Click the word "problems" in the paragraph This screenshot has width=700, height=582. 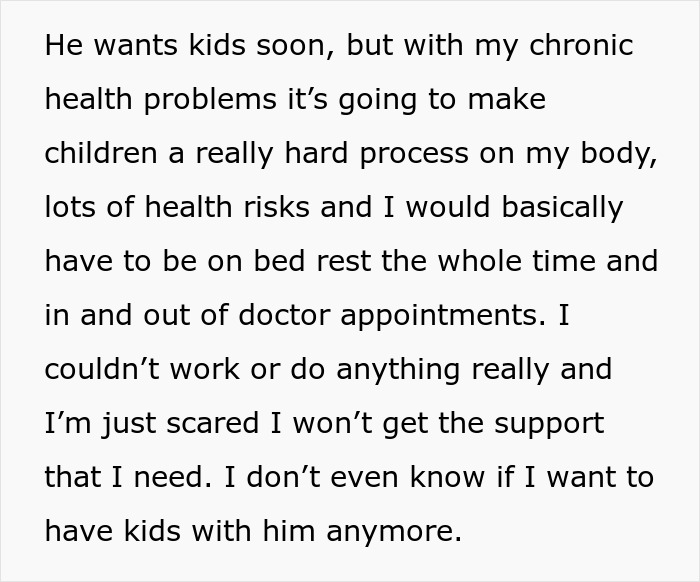[x=210, y=101]
